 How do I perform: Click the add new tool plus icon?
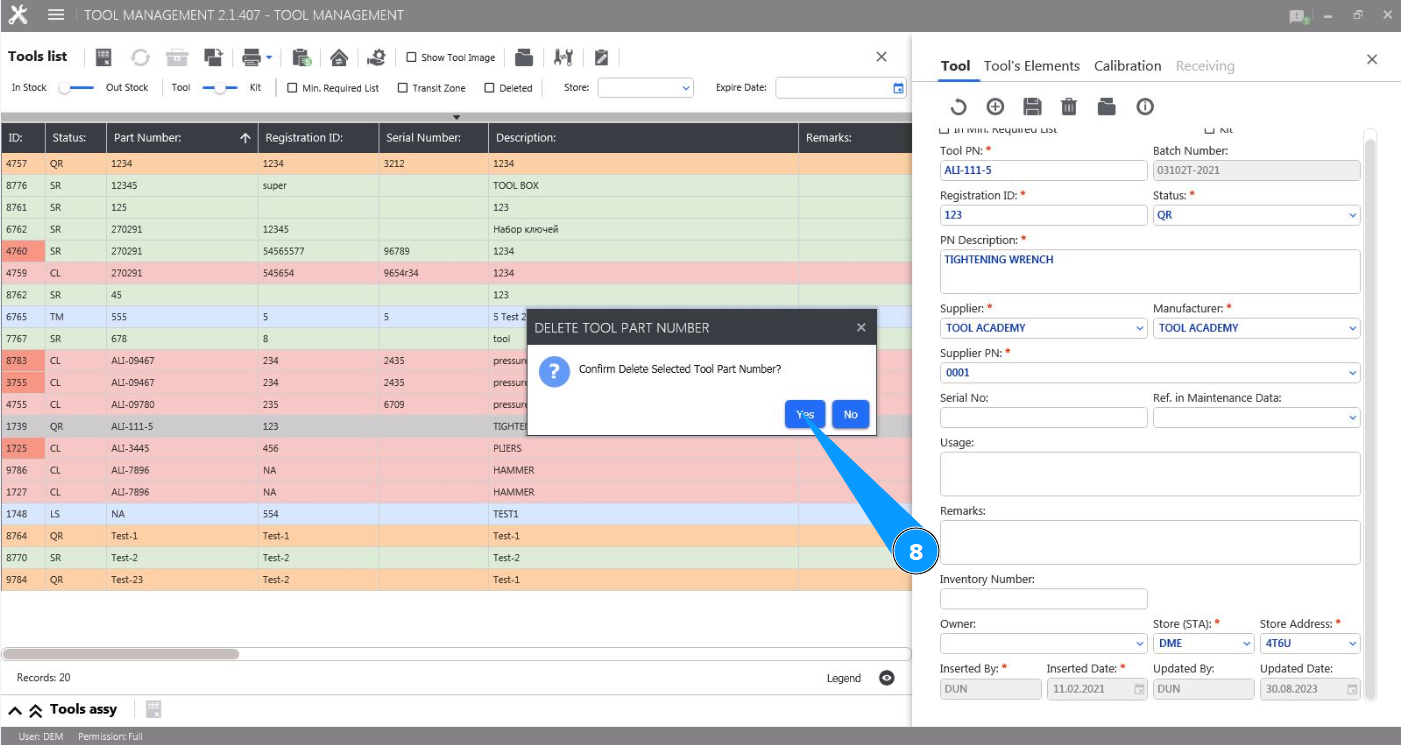pos(995,107)
